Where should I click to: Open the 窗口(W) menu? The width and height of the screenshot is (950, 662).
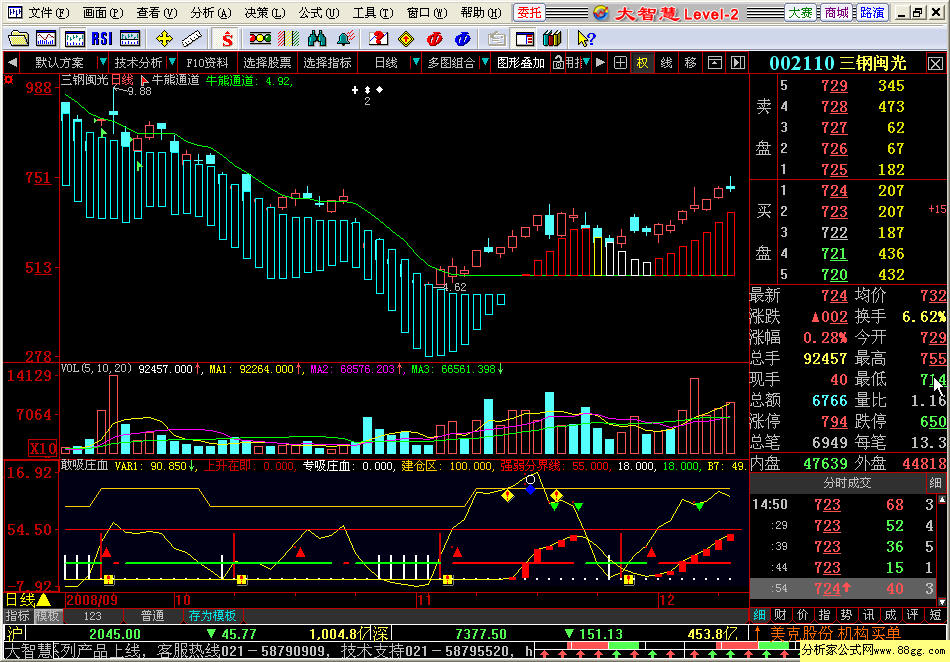tap(427, 13)
